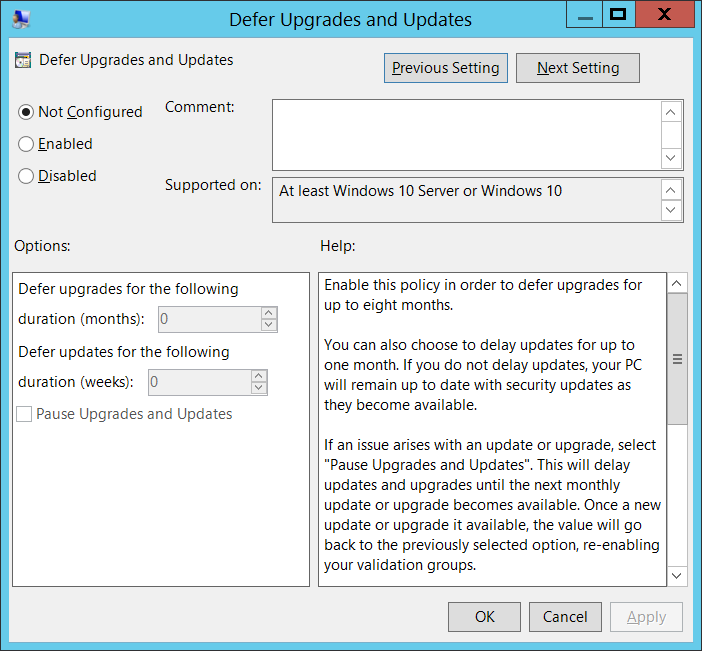702x651 pixels.
Task: Select the Not Configured radio button
Action: coord(27,112)
